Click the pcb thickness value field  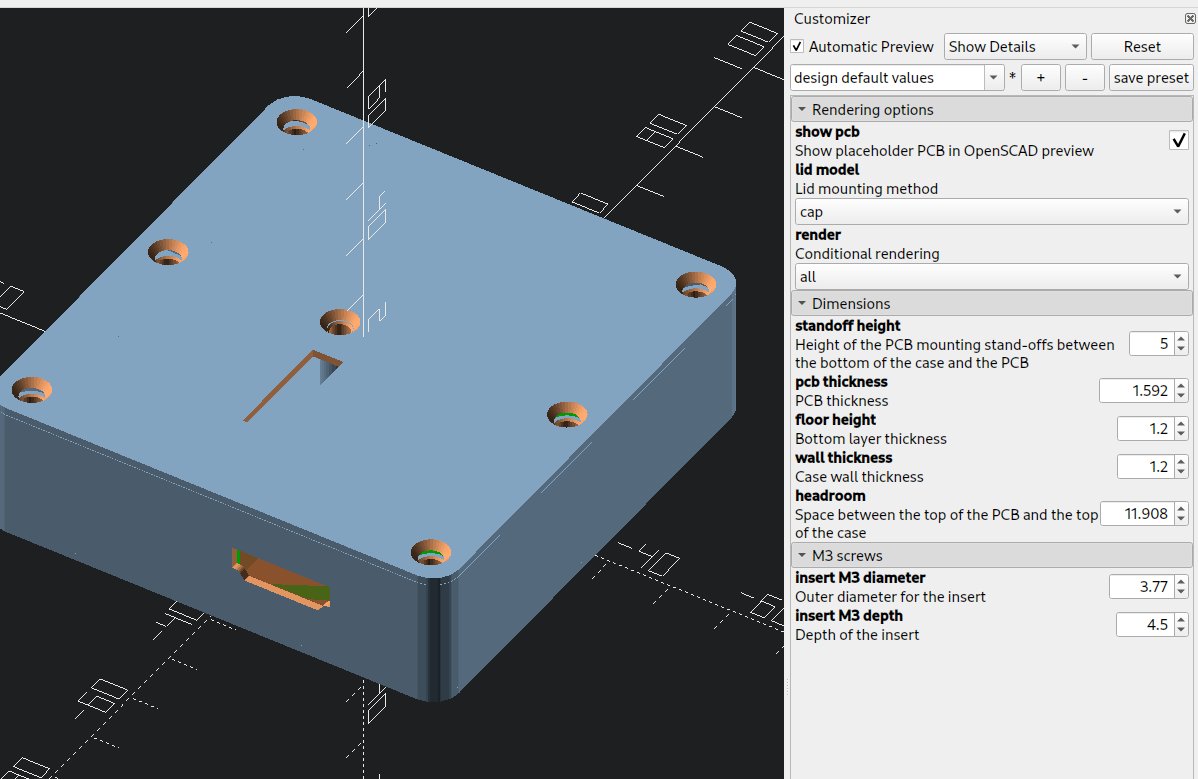click(x=1136, y=390)
